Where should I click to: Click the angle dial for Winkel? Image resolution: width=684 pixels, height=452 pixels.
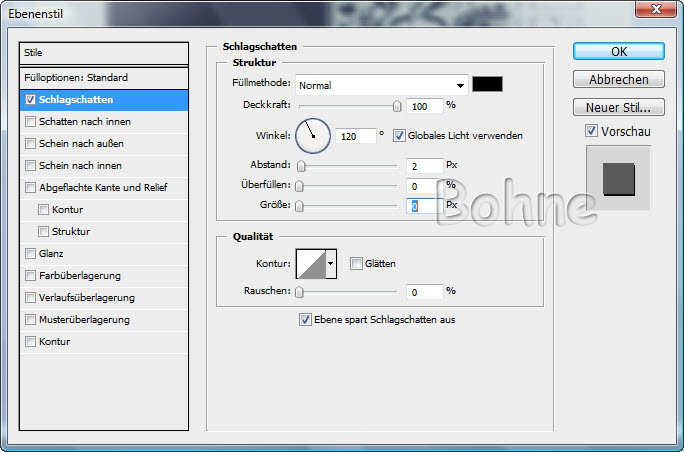[x=313, y=134]
